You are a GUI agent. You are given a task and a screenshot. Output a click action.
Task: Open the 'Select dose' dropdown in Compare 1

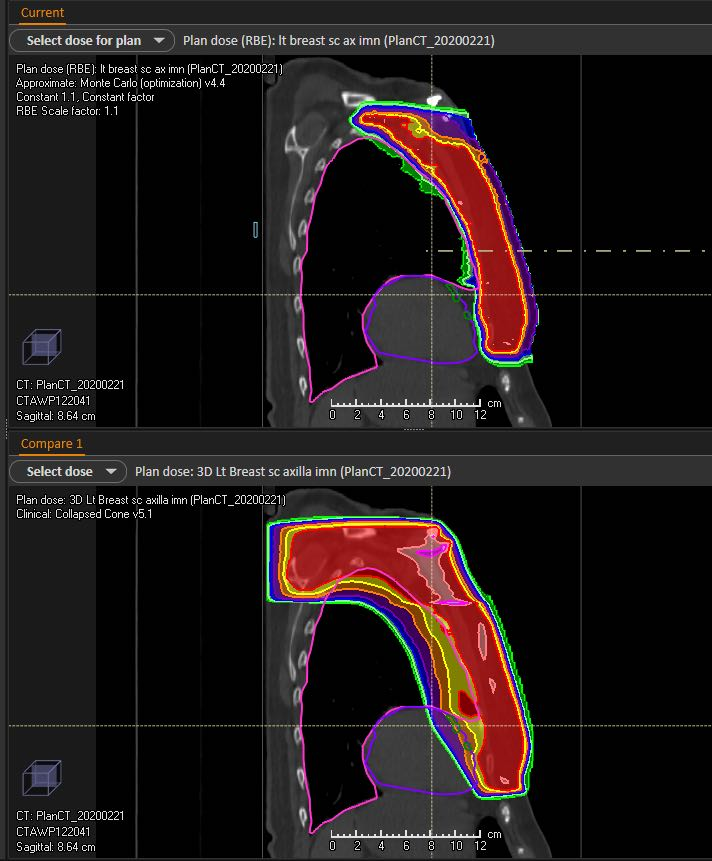click(x=67, y=471)
